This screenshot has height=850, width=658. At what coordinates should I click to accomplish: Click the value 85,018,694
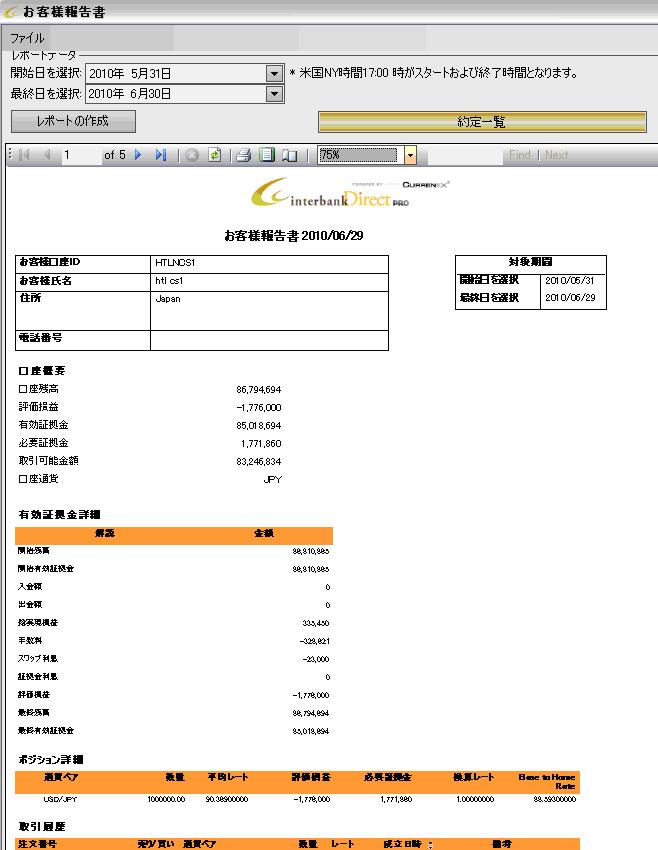click(x=259, y=426)
